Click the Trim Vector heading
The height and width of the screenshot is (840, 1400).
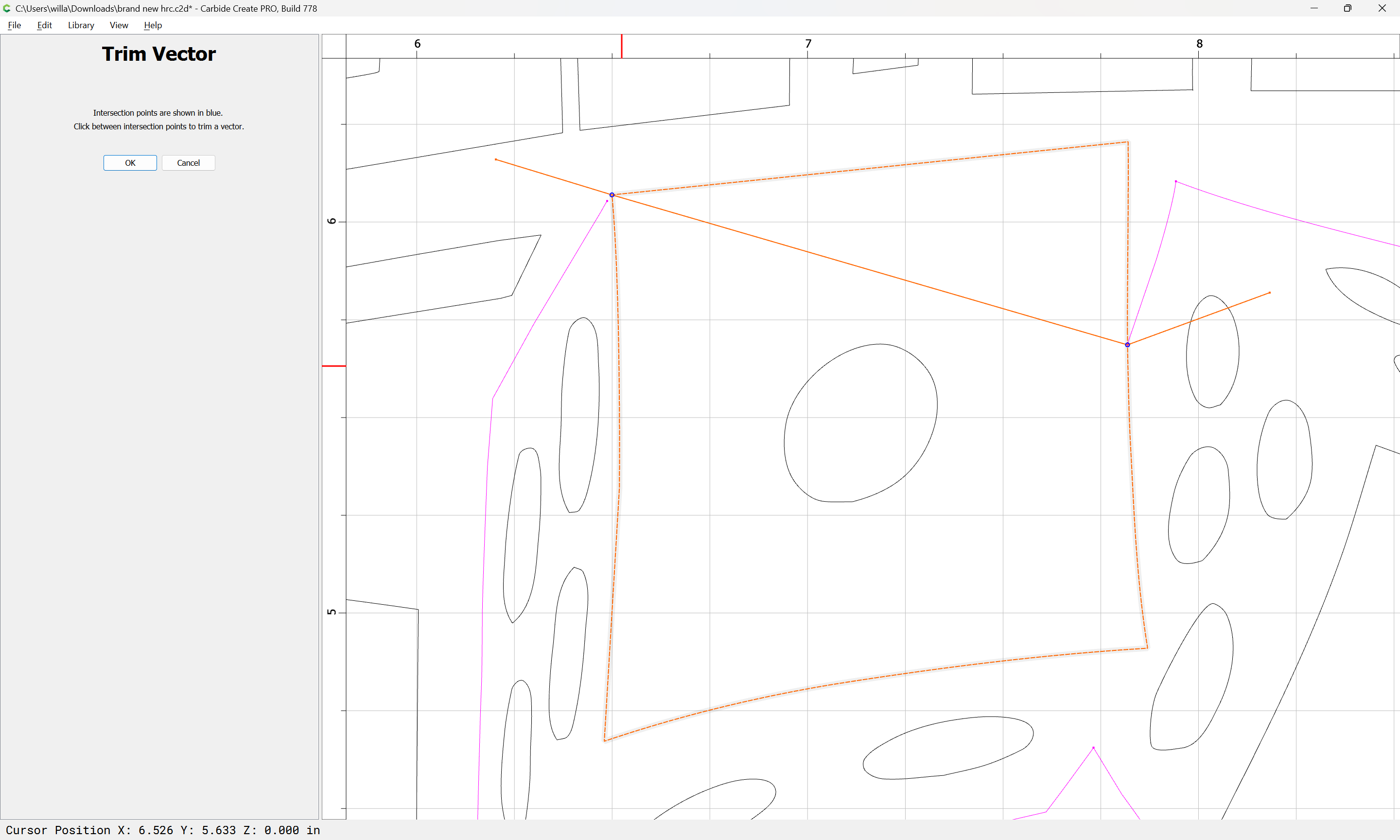pos(159,54)
